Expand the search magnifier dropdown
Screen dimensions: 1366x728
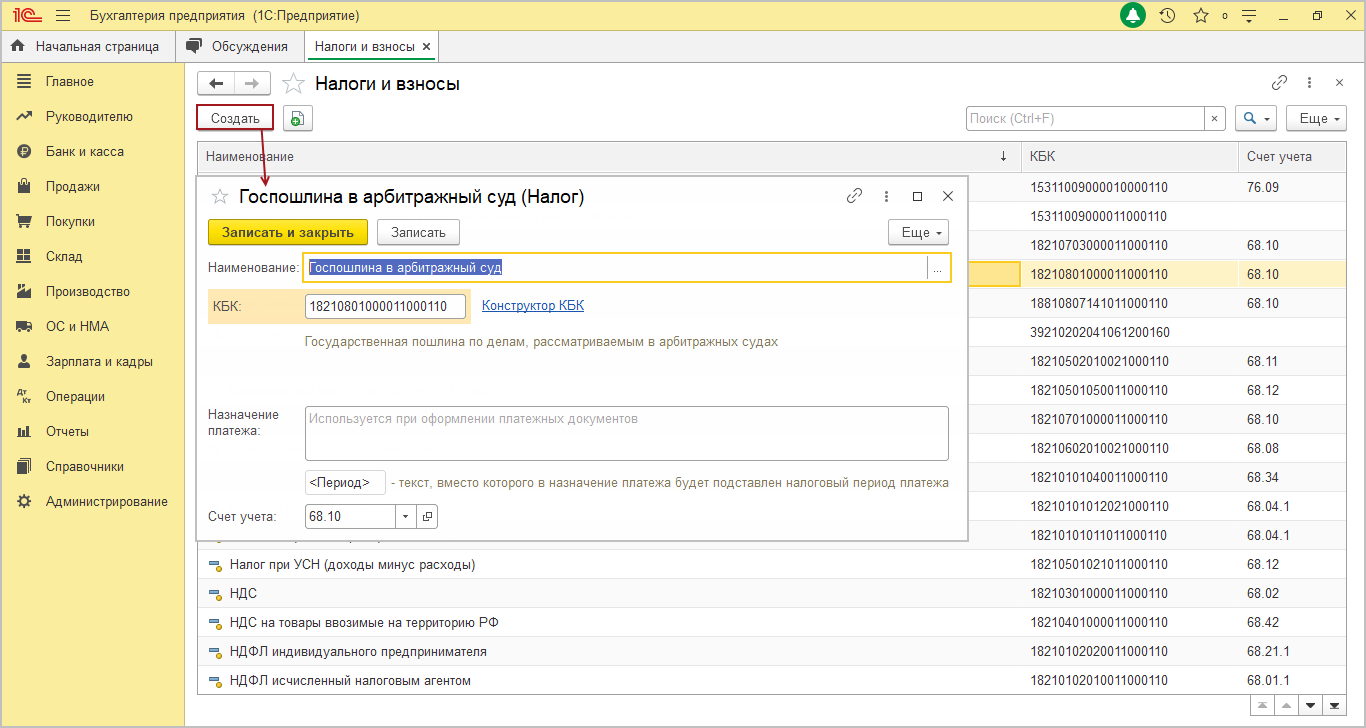click(x=1255, y=119)
